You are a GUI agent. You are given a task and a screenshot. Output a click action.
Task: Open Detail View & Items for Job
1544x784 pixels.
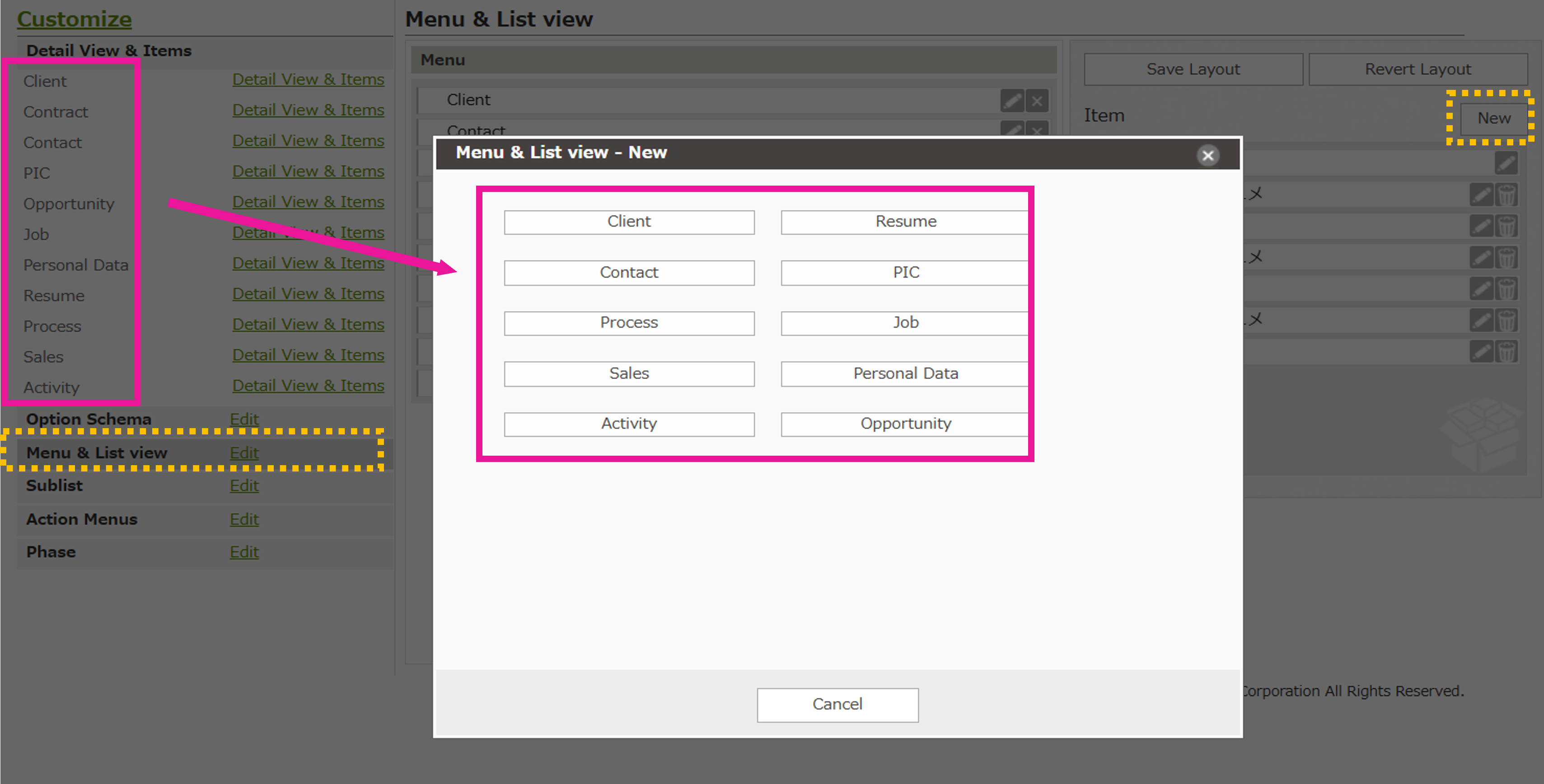click(308, 233)
